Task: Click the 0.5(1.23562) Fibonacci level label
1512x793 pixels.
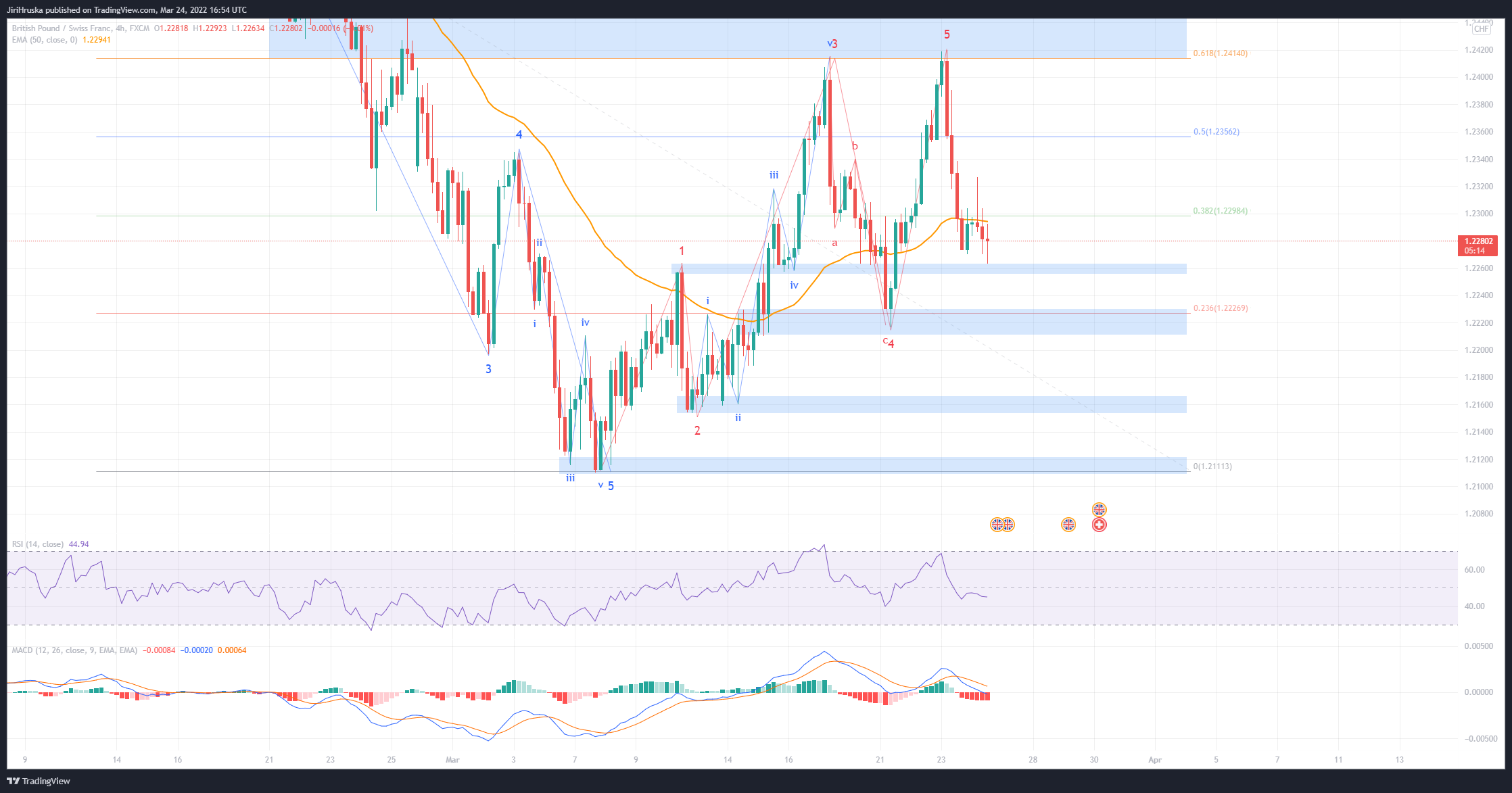Action: [1216, 132]
